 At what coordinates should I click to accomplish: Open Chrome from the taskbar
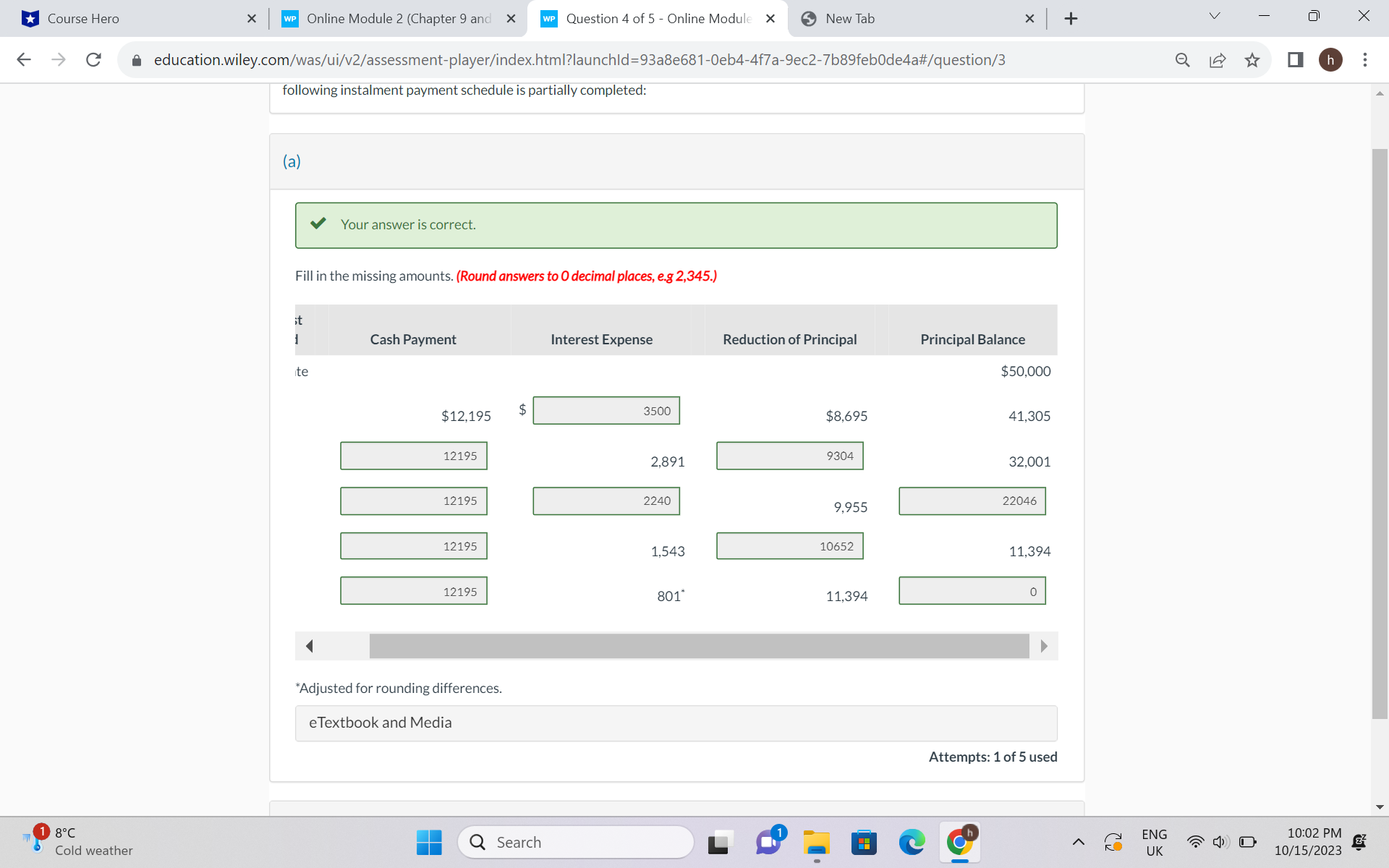[960, 842]
